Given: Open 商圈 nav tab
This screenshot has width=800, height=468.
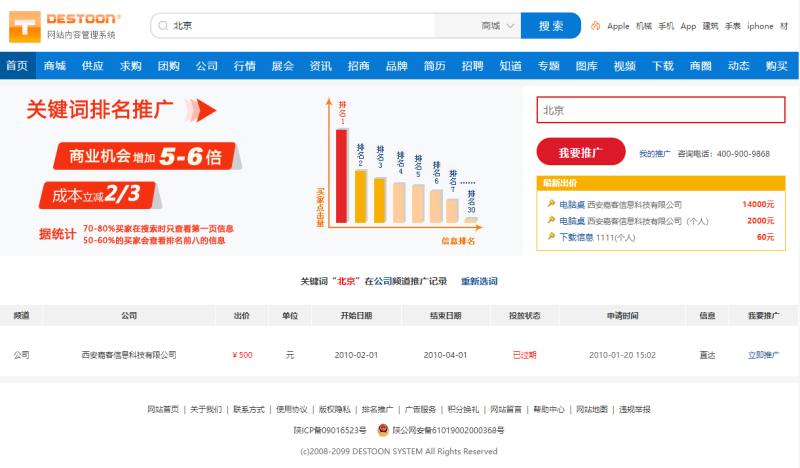Looking at the screenshot, I should coord(701,65).
